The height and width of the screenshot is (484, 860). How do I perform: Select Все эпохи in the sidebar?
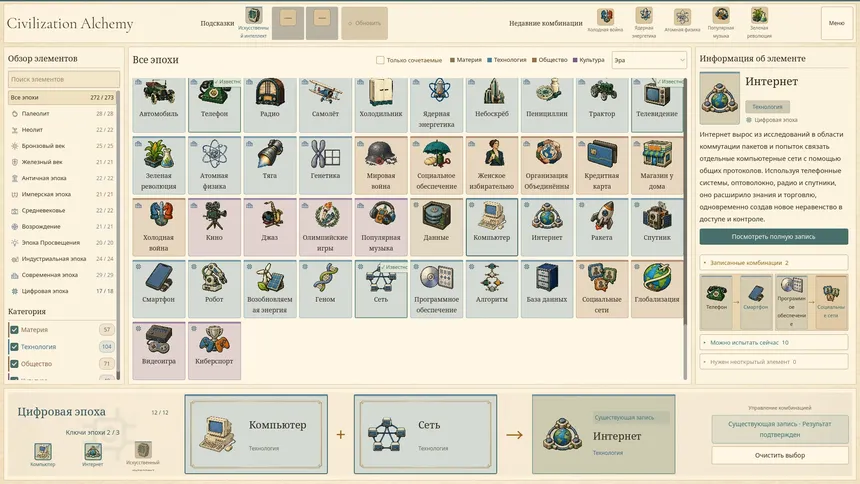(x=62, y=97)
